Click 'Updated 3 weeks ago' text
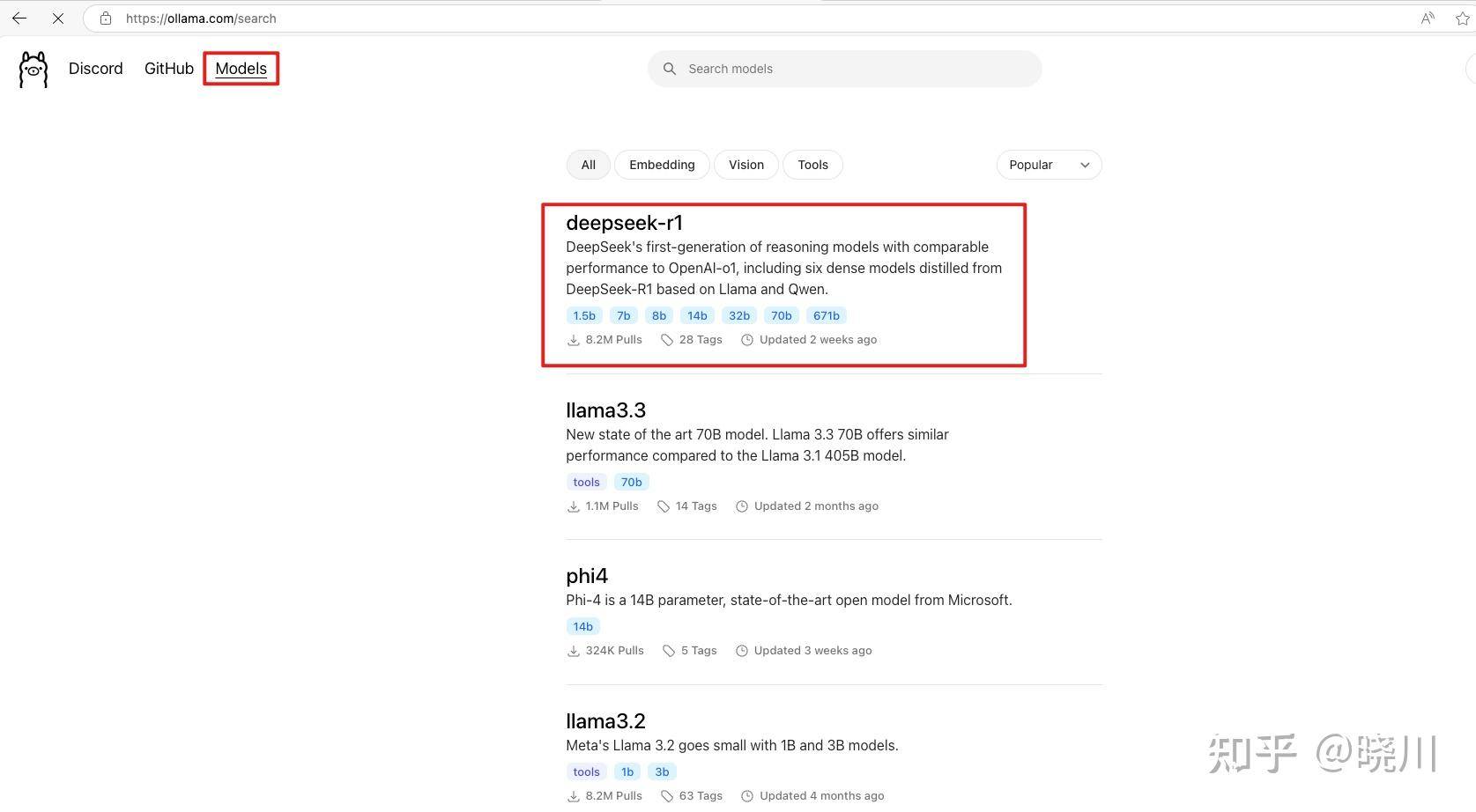1476x812 pixels. coord(813,651)
